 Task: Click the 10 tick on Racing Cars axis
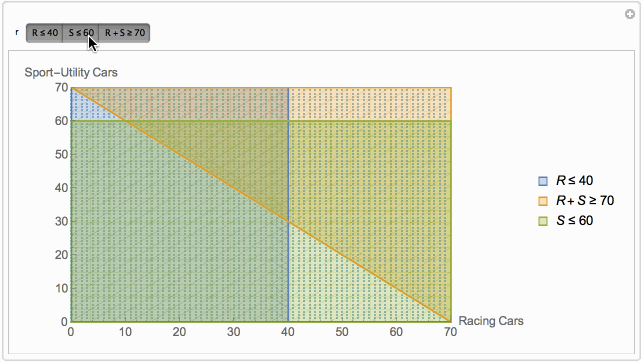[x=125, y=332]
